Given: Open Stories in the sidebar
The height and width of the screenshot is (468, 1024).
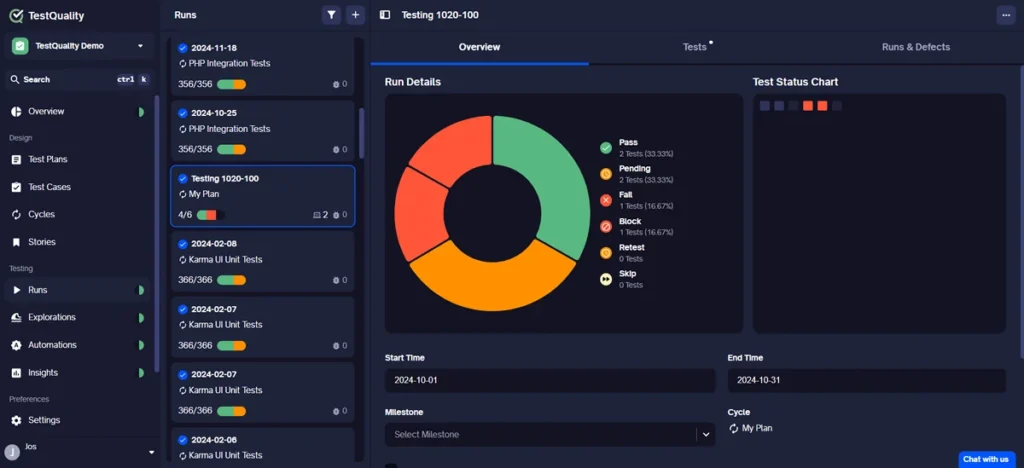Looking at the screenshot, I should [42, 242].
